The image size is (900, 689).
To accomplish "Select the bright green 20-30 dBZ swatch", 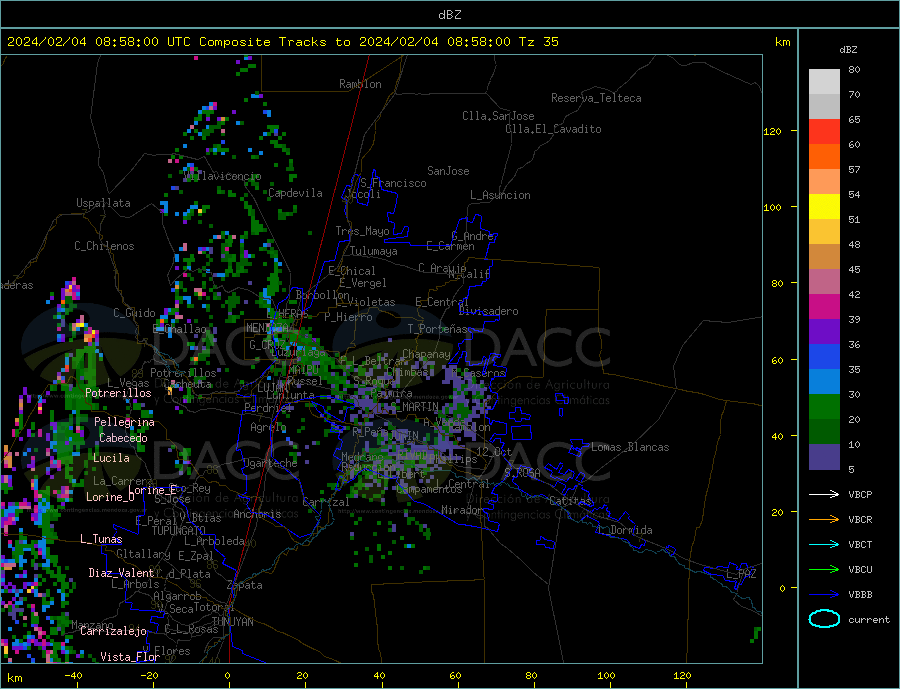I will point(824,407).
